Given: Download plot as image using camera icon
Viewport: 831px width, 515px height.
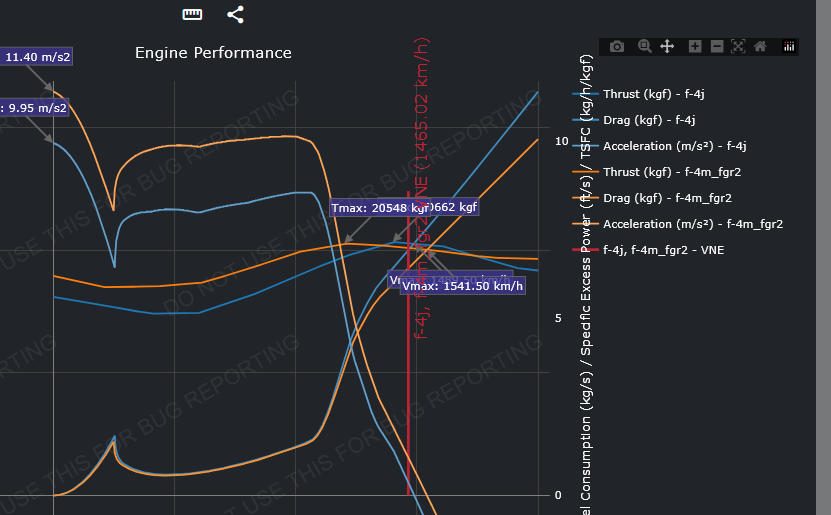Looking at the screenshot, I should click(x=617, y=46).
